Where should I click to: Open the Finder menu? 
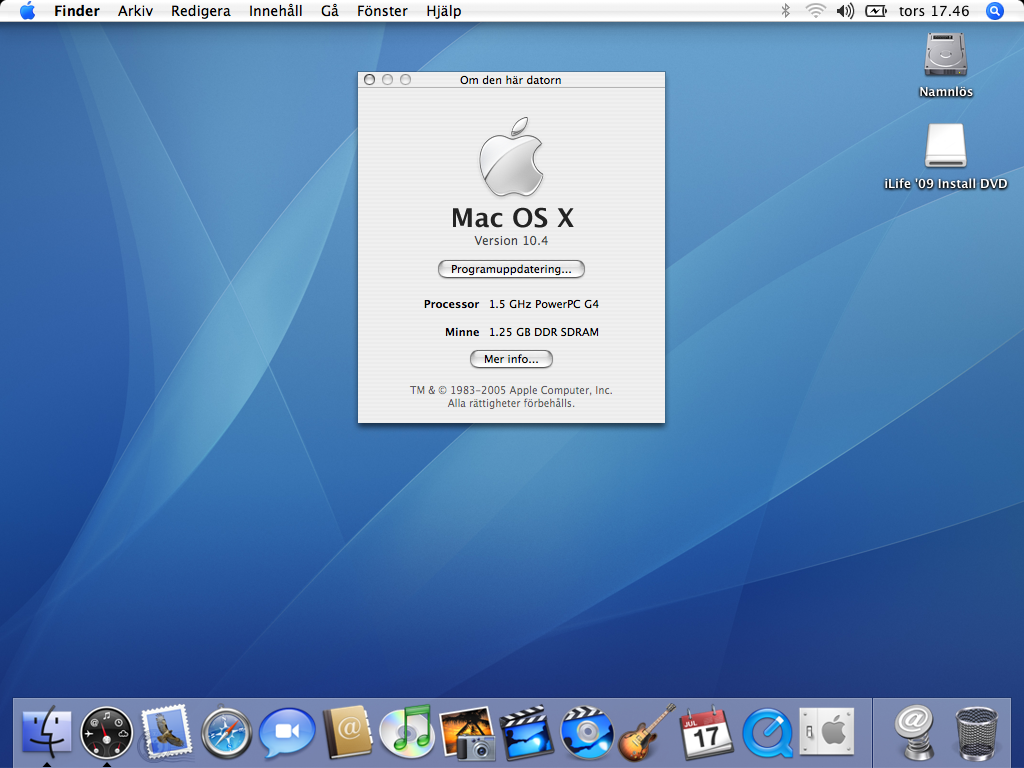tap(76, 11)
